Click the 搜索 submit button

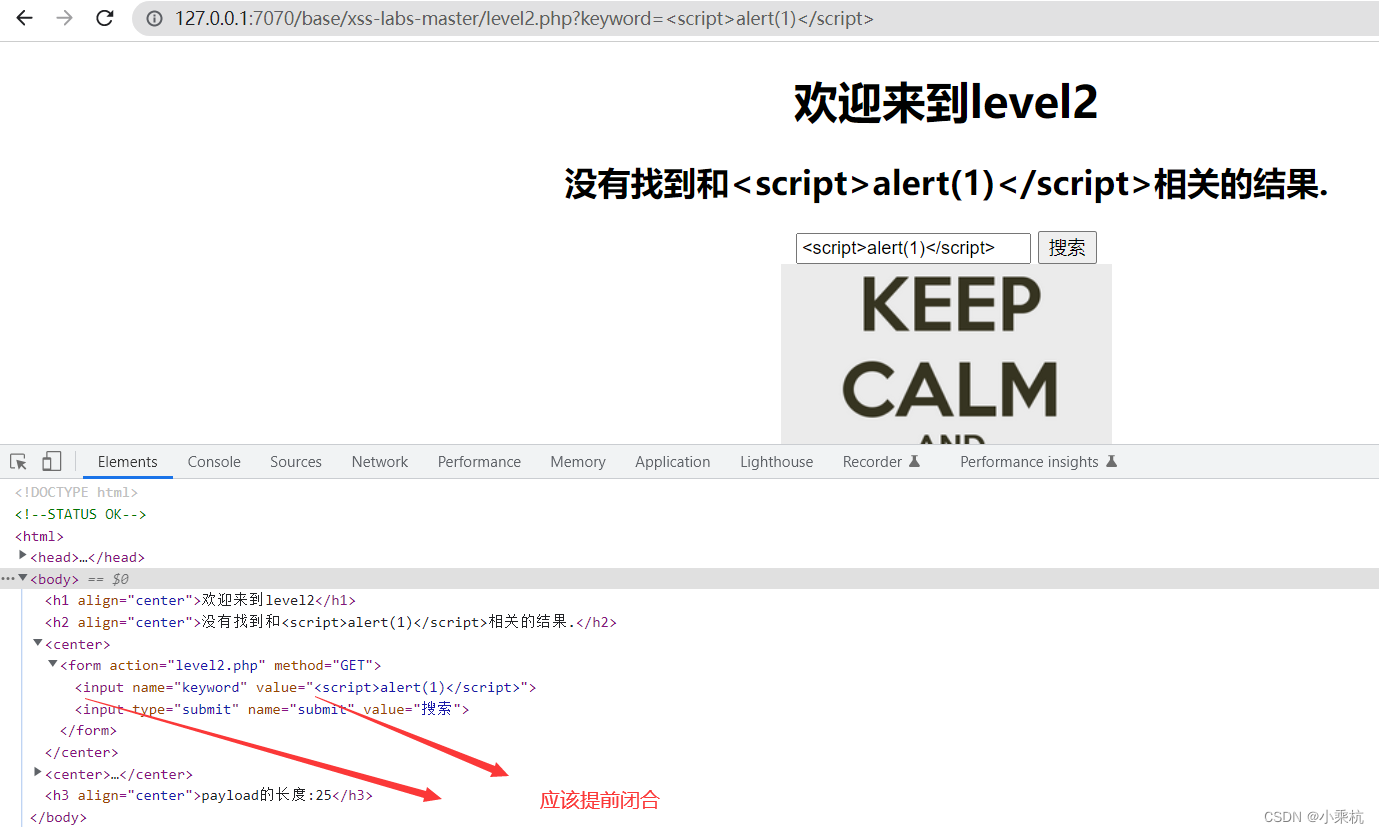click(1067, 248)
